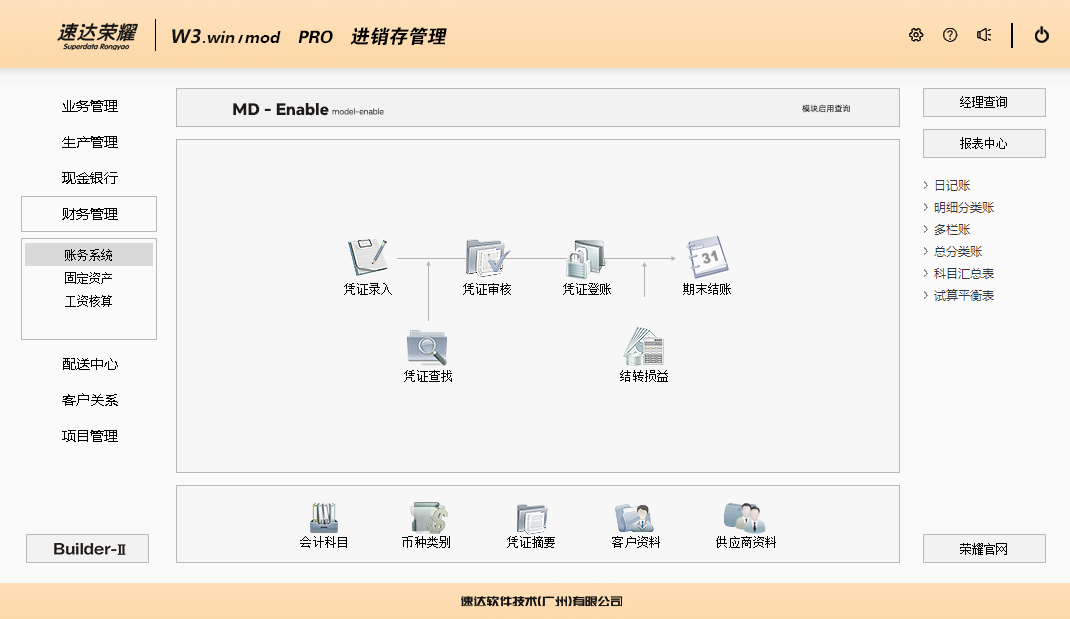This screenshot has width=1070, height=619.
Task: Toggle the sound speaker icon
Action: (984, 35)
